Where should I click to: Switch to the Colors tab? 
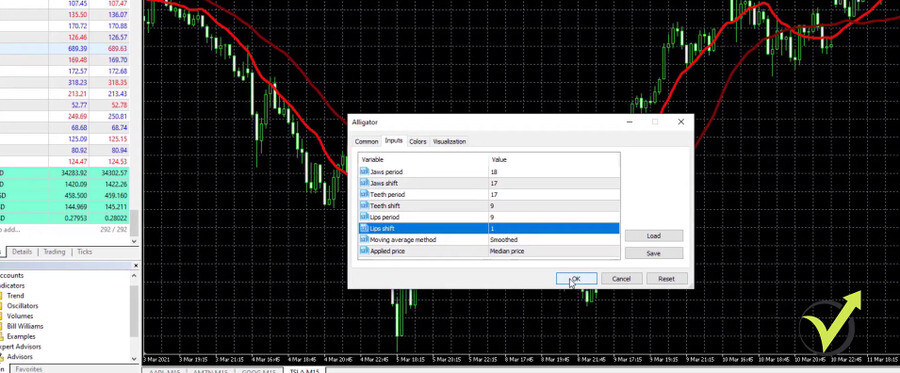418,141
